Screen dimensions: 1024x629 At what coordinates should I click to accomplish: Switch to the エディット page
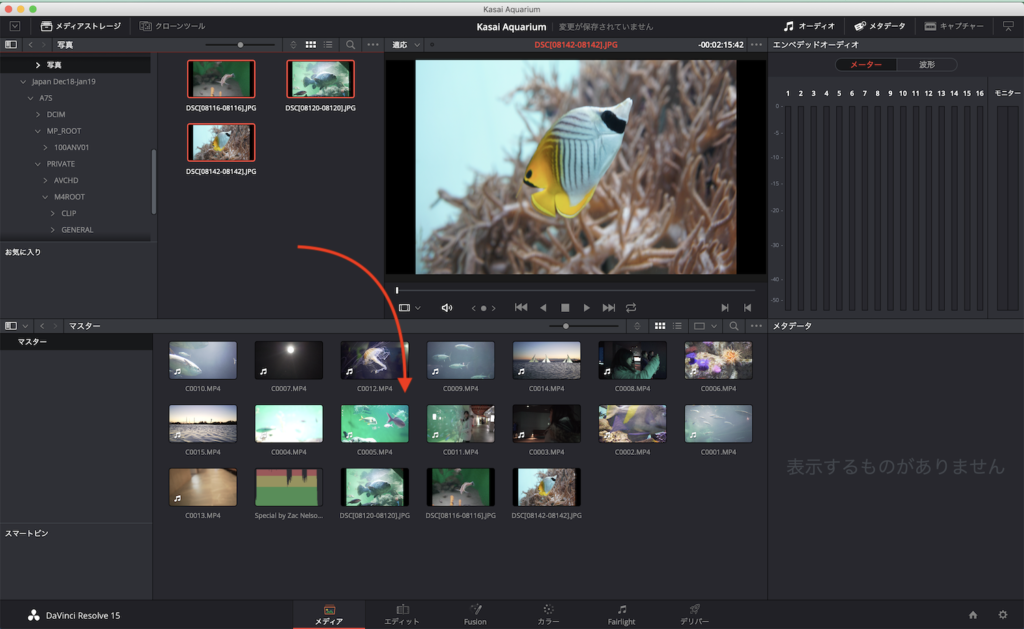click(402, 614)
